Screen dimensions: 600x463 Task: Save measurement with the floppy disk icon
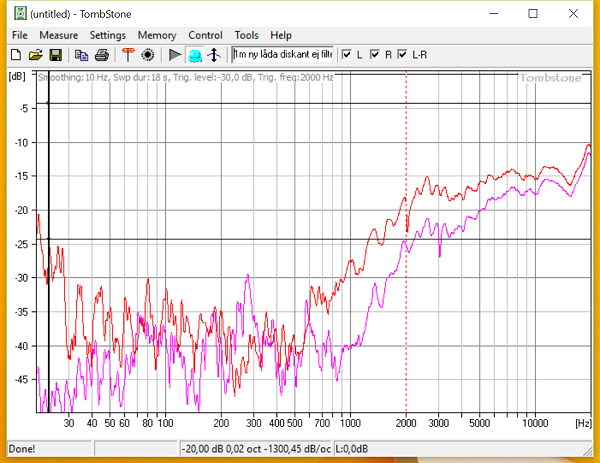[x=56, y=55]
